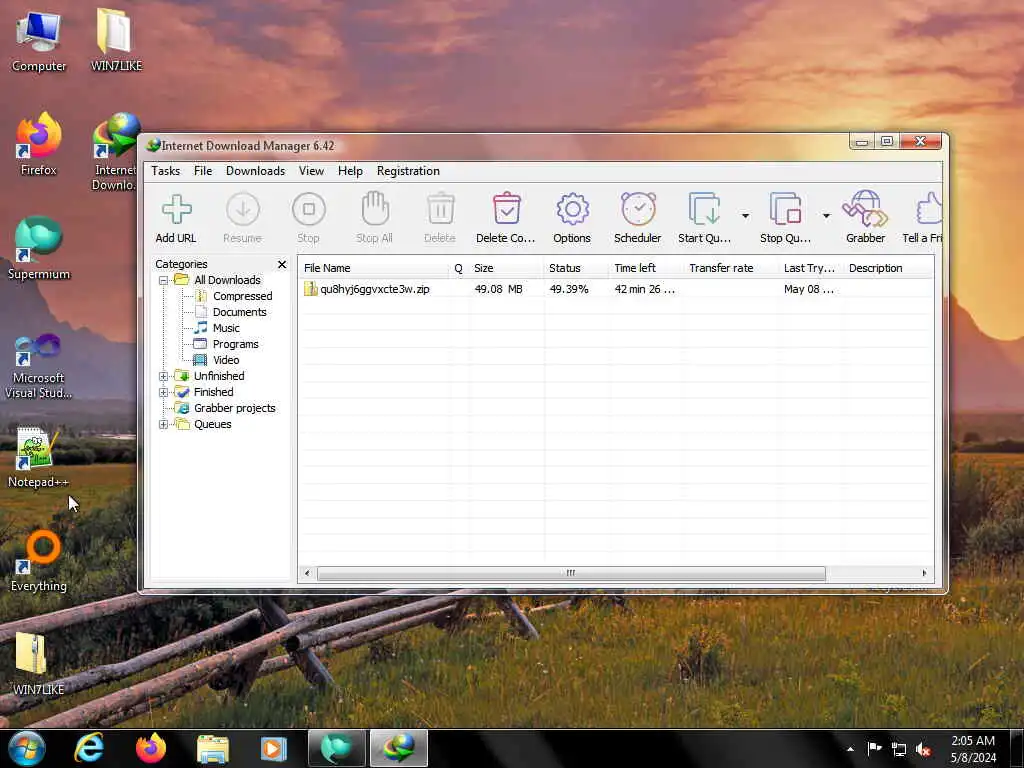Select the Documents category
Viewport: 1024px width, 768px height.
[240, 312]
